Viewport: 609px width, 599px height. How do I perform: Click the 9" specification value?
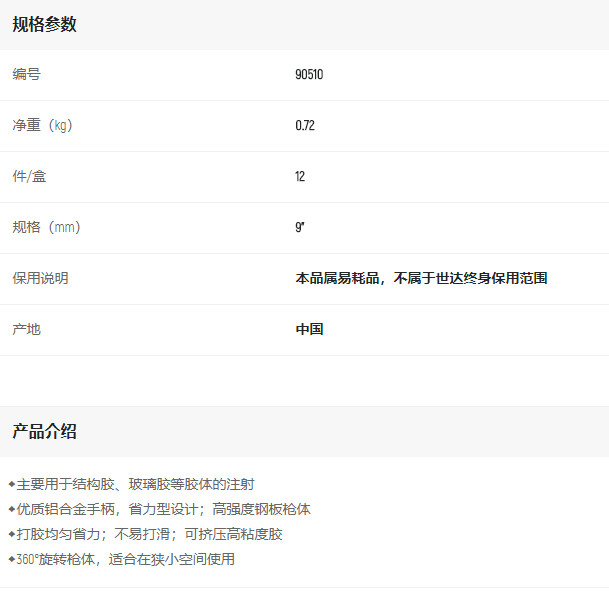[299, 228]
